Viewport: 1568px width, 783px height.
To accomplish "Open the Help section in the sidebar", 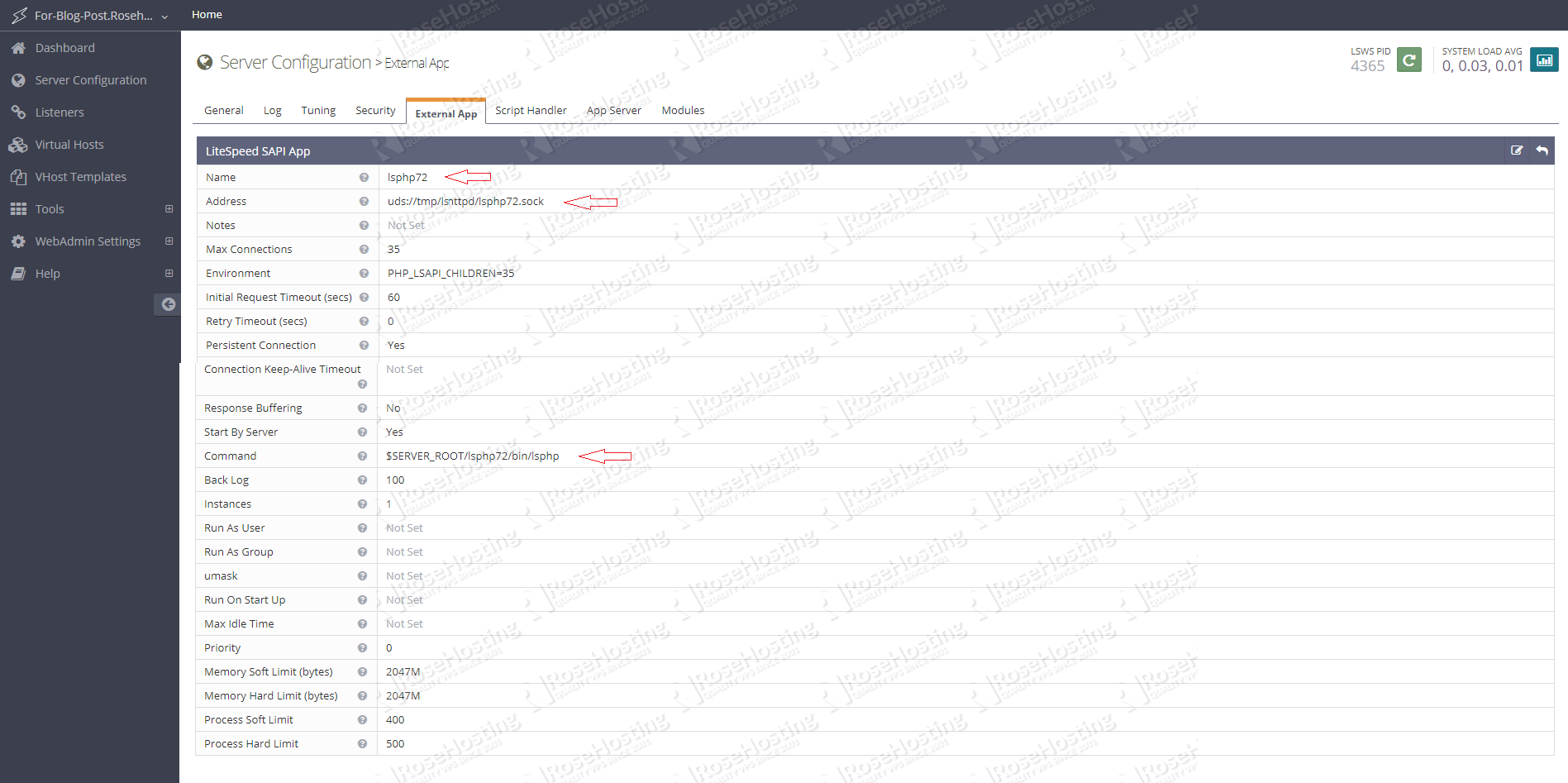I will tap(46, 273).
